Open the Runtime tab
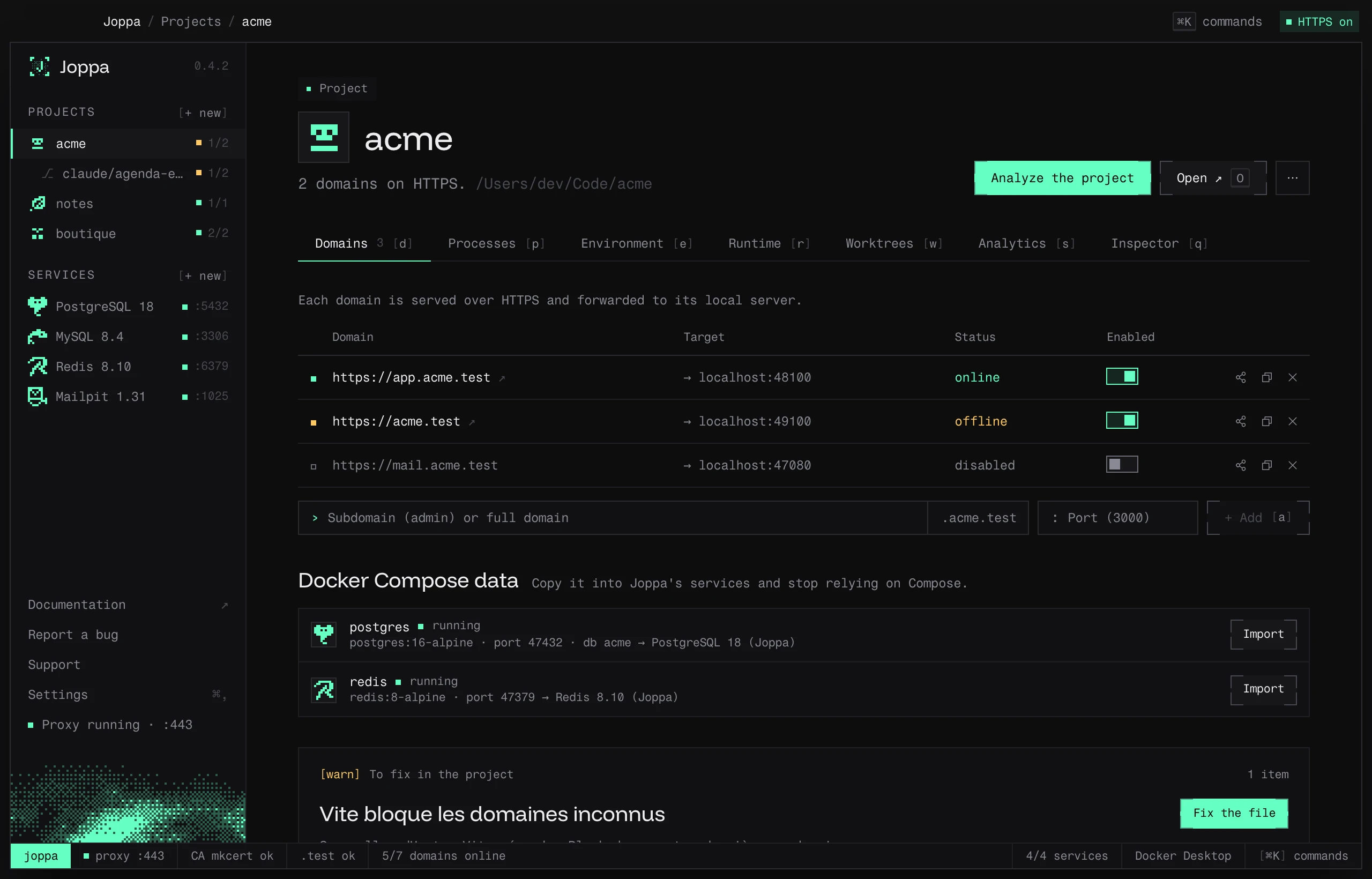The width and height of the screenshot is (1372, 879). pos(769,244)
